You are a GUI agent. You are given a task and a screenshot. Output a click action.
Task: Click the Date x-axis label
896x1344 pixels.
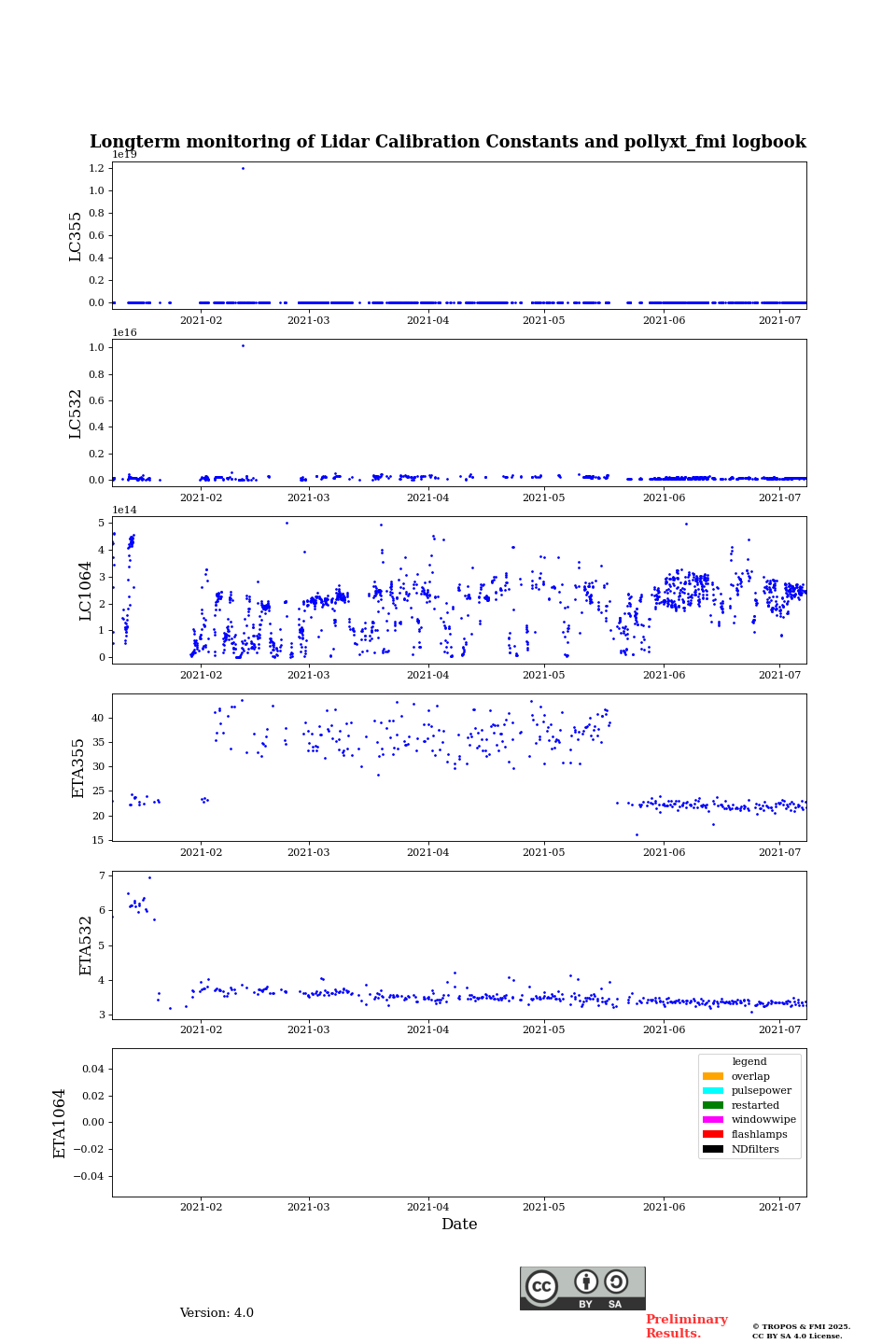[459, 1225]
